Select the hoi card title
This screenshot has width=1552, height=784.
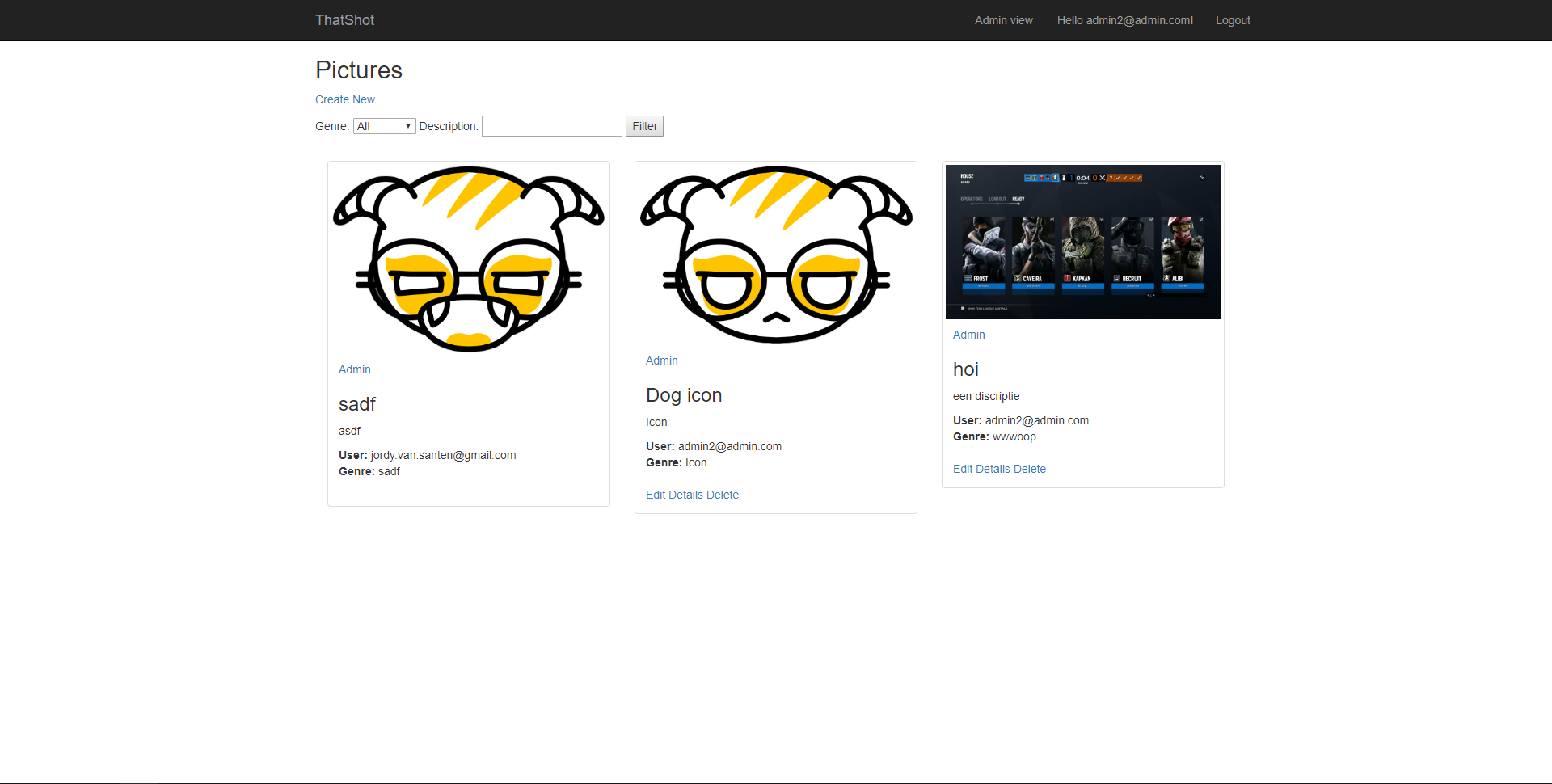(966, 369)
